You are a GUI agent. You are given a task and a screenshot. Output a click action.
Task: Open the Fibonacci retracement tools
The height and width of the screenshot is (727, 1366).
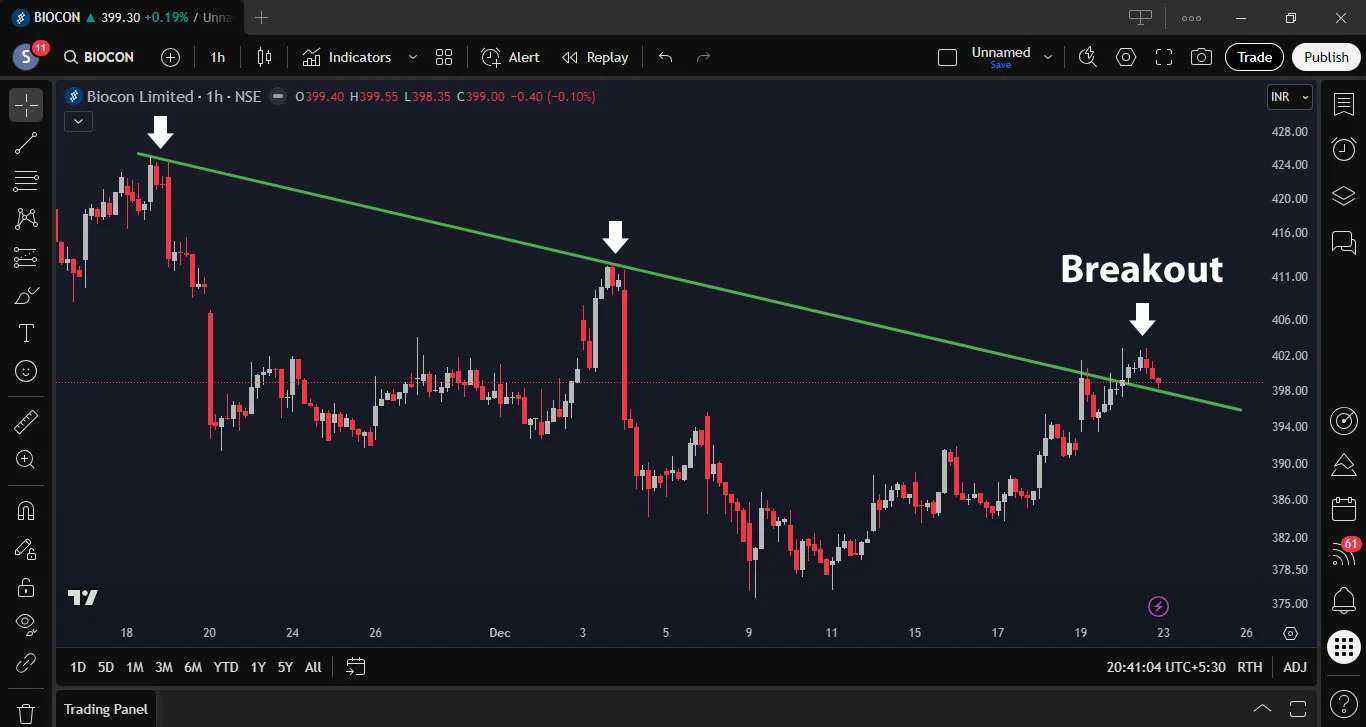click(26, 181)
